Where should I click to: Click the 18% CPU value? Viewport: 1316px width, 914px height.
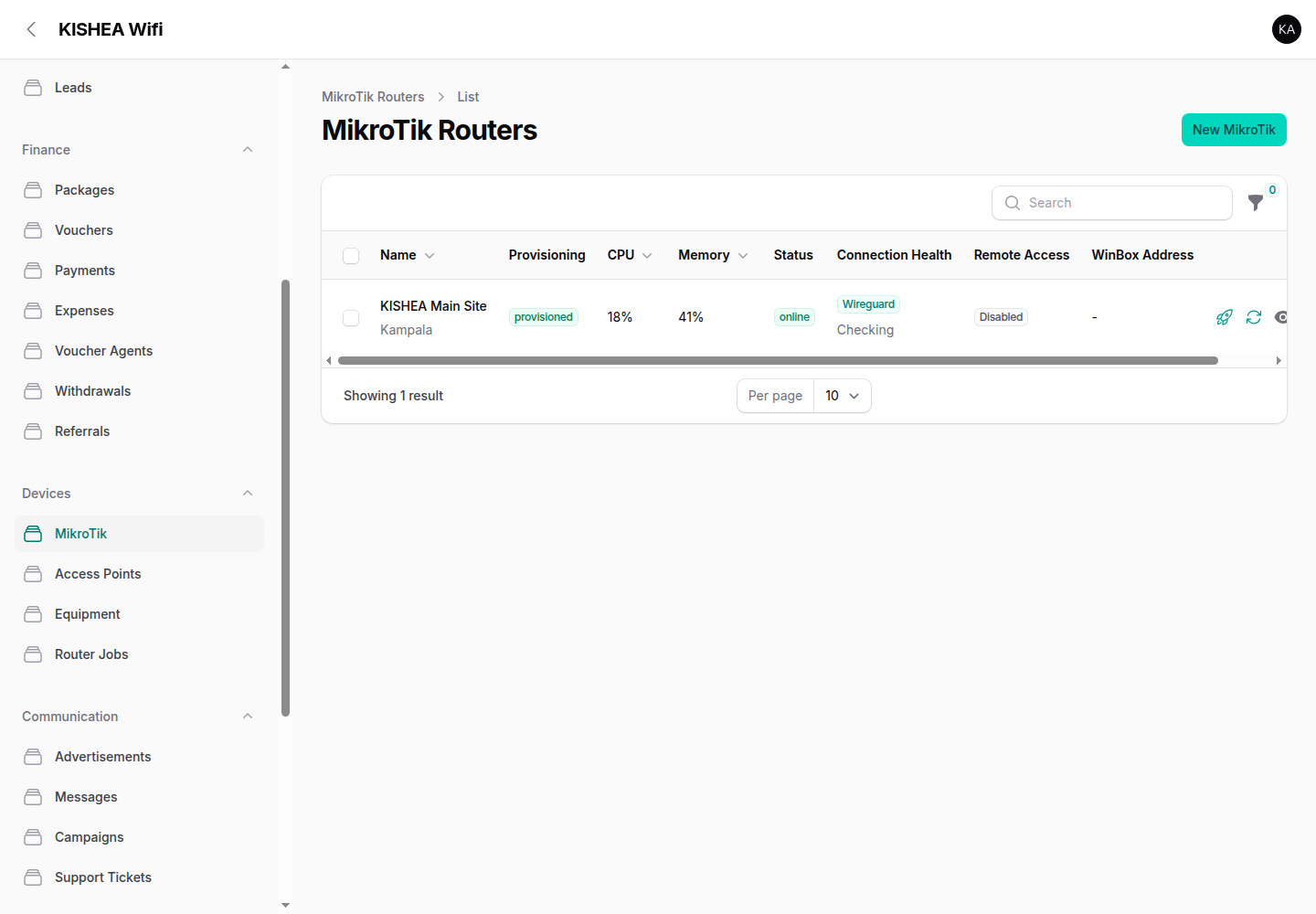pyautogui.click(x=620, y=317)
